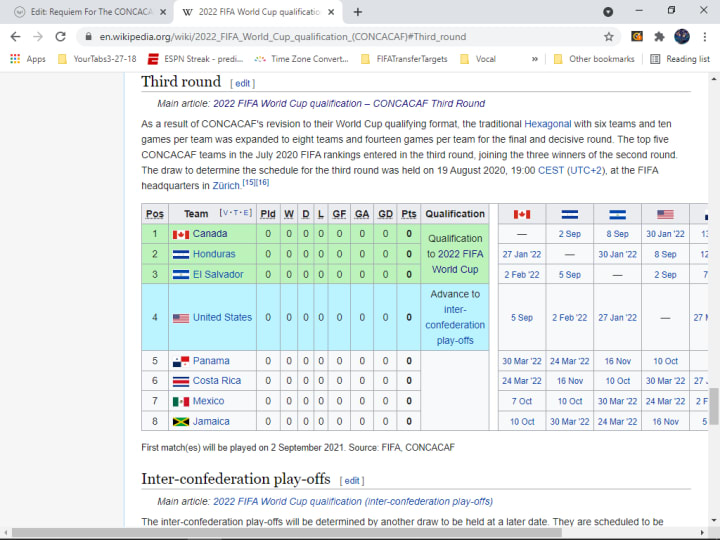Click the horizontal page scrollbar
720x540 pixels.
tap(287, 533)
